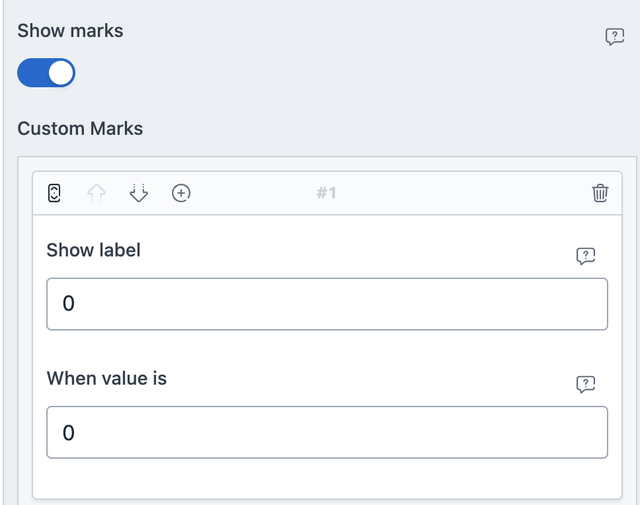The height and width of the screenshot is (505, 640).
Task: Click the 0 value in Show label box
Action: point(69,304)
